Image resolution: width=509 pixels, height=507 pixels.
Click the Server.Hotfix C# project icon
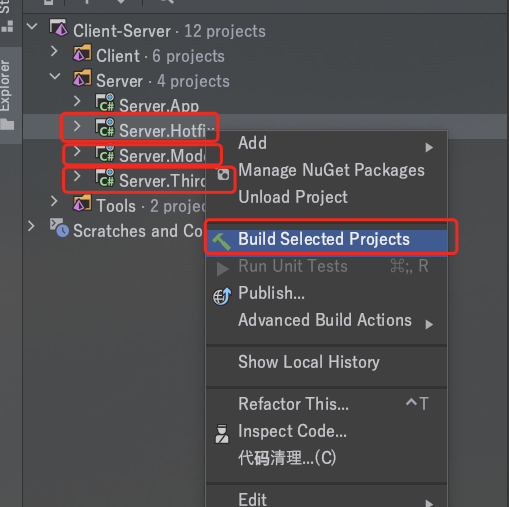pos(105,128)
